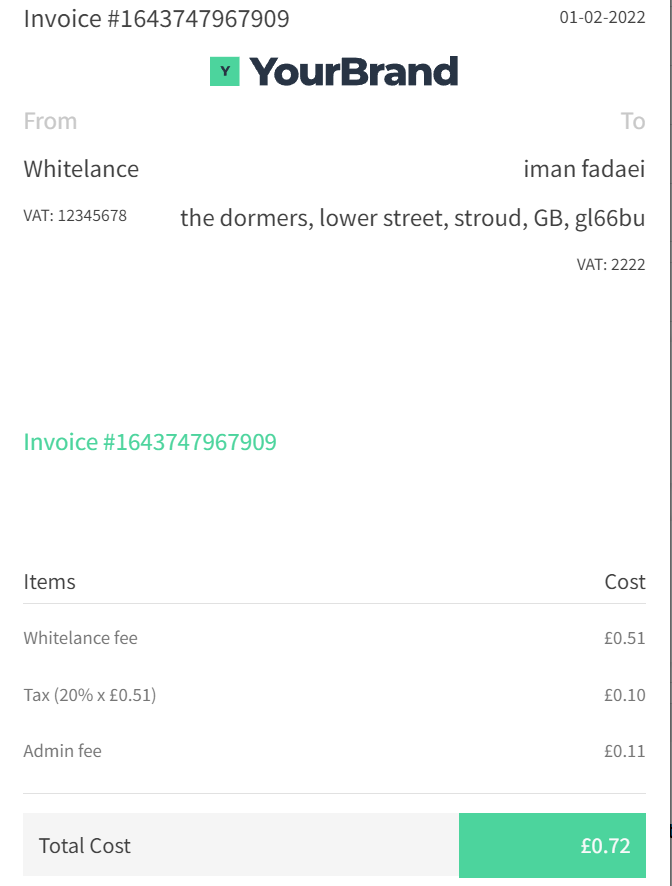Click the date 01-02-2022
This screenshot has width=672, height=886.
click(x=602, y=18)
